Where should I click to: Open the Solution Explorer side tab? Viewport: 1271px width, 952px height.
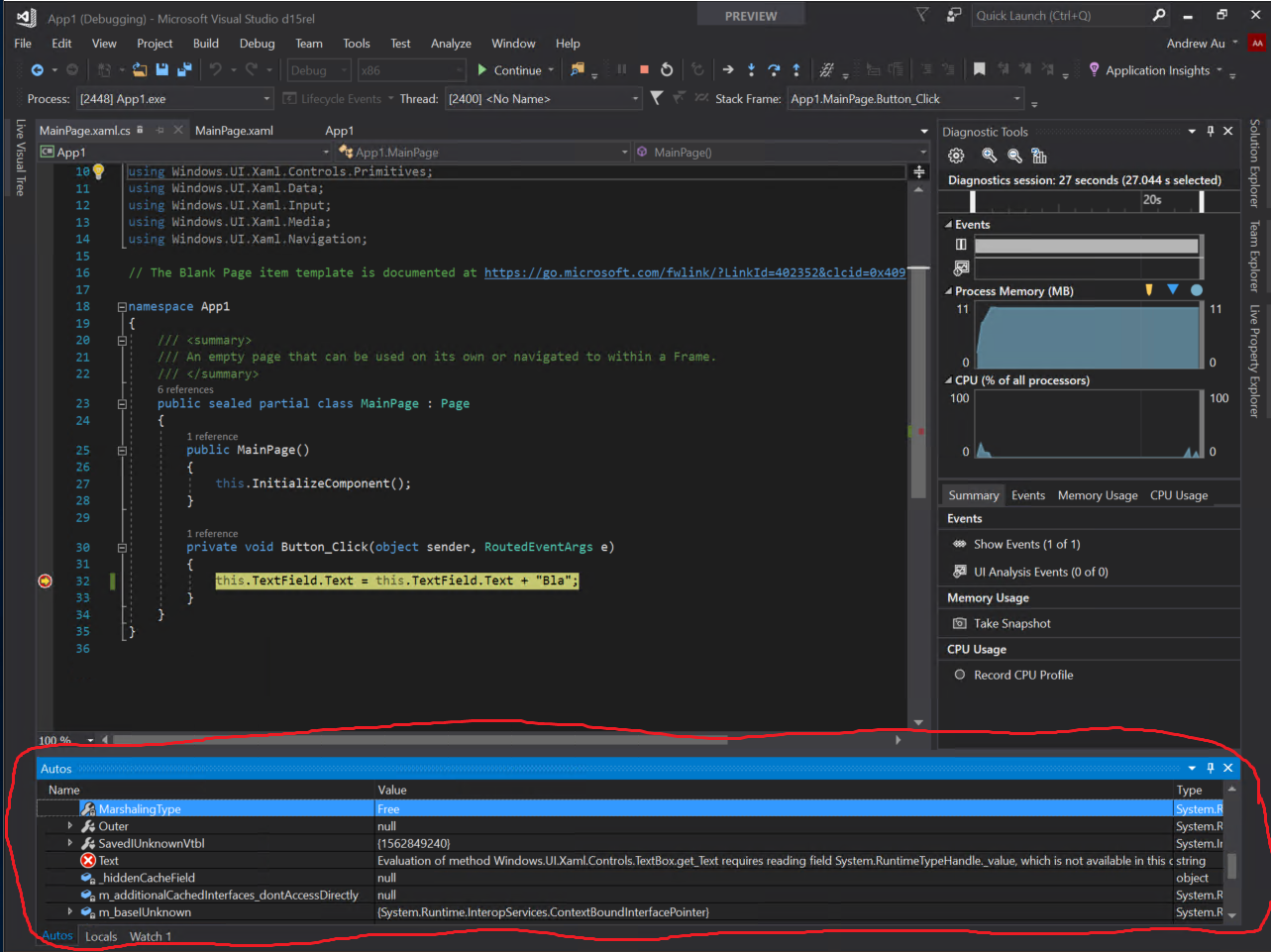[x=1254, y=162]
